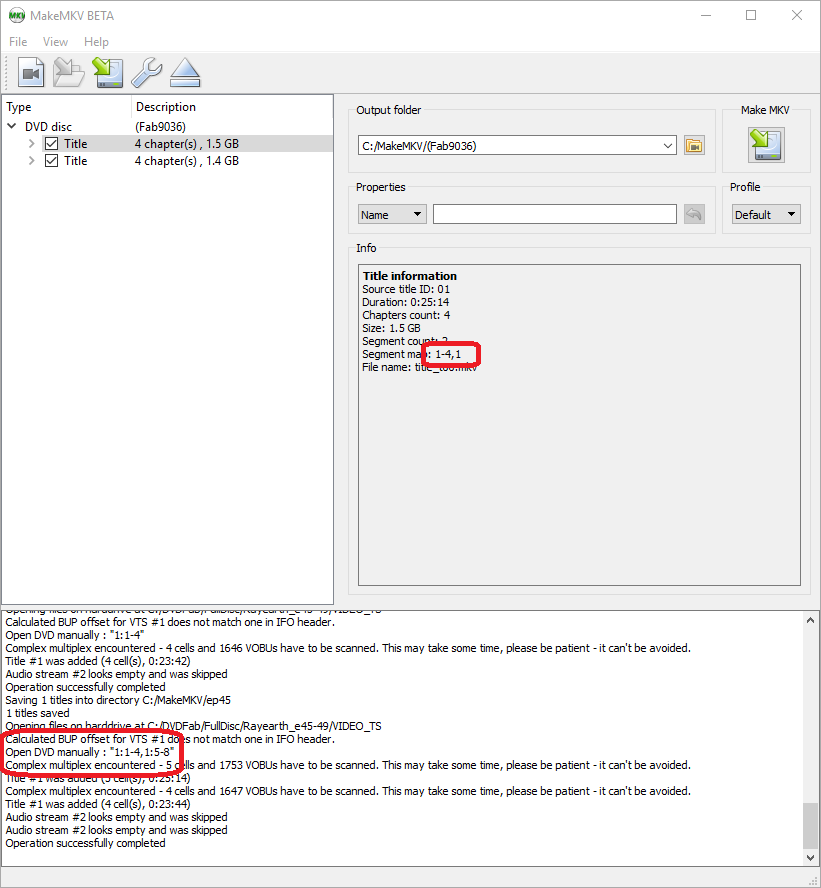Minimize the MakeMKV window
The height and width of the screenshot is (888, 821).
pos(705,15)
